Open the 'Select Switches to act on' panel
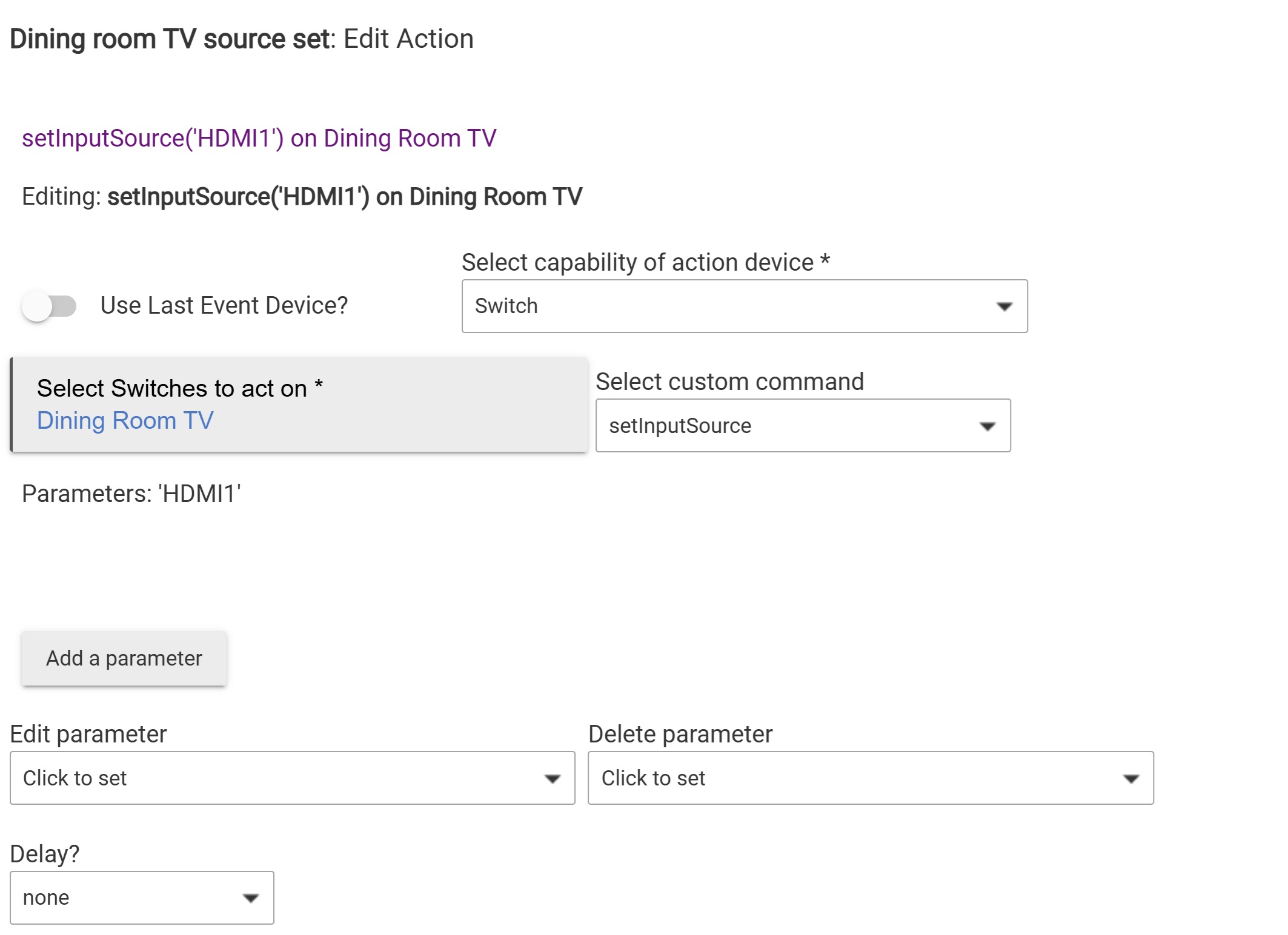This screenshot has height=935, width=1288. [x=299, y=404]
